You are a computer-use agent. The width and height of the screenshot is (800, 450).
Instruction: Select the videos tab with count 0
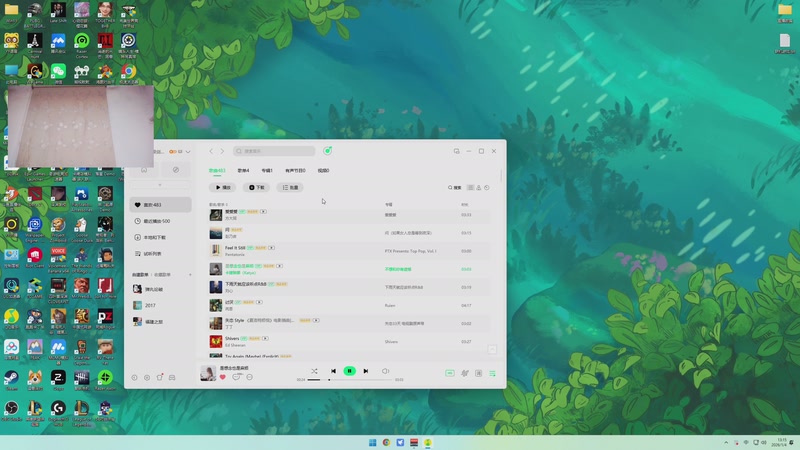tap(323, 170)
